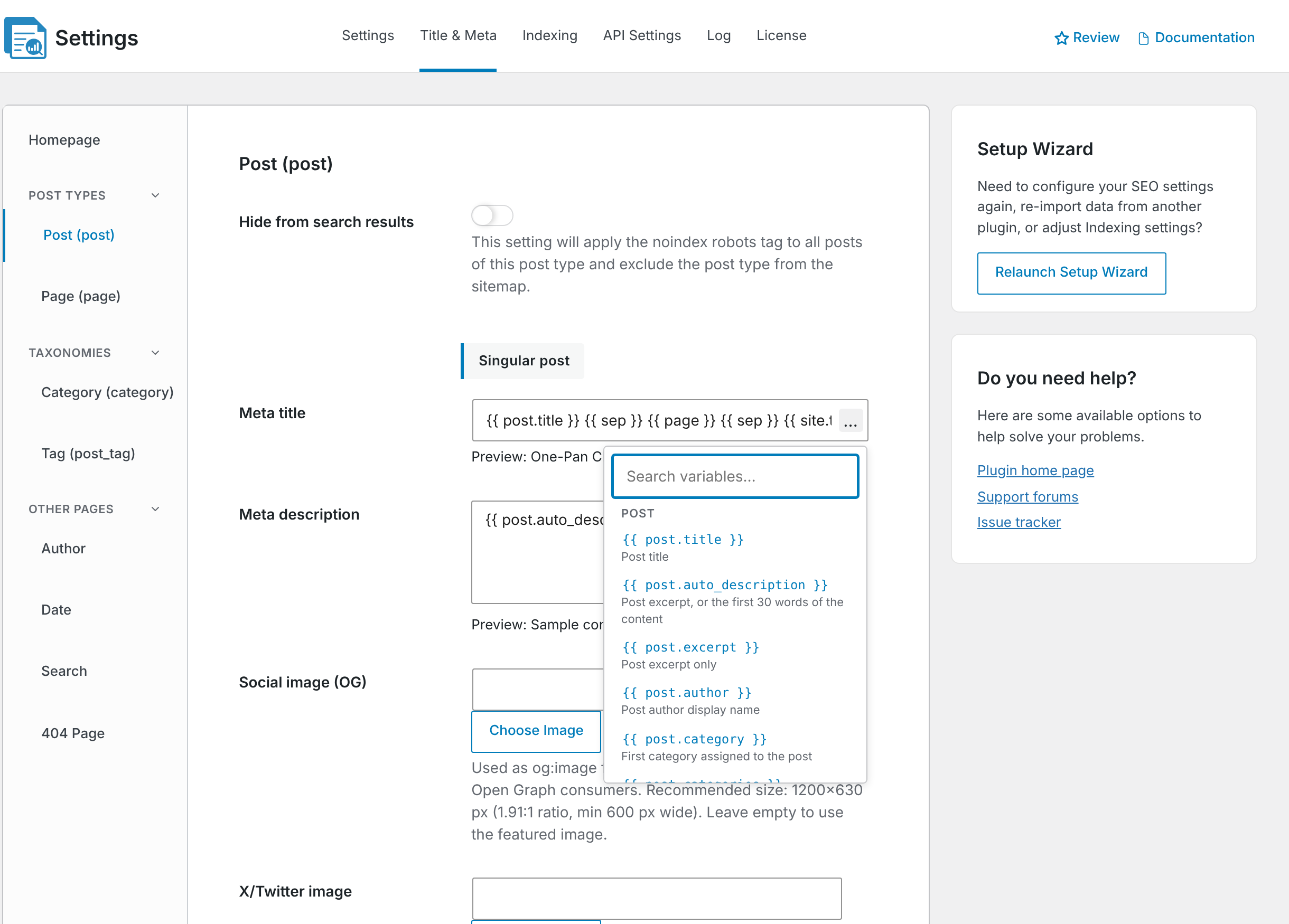
Task: Insert the {{ post.author }} variable
Action: [x=687, y=693]
